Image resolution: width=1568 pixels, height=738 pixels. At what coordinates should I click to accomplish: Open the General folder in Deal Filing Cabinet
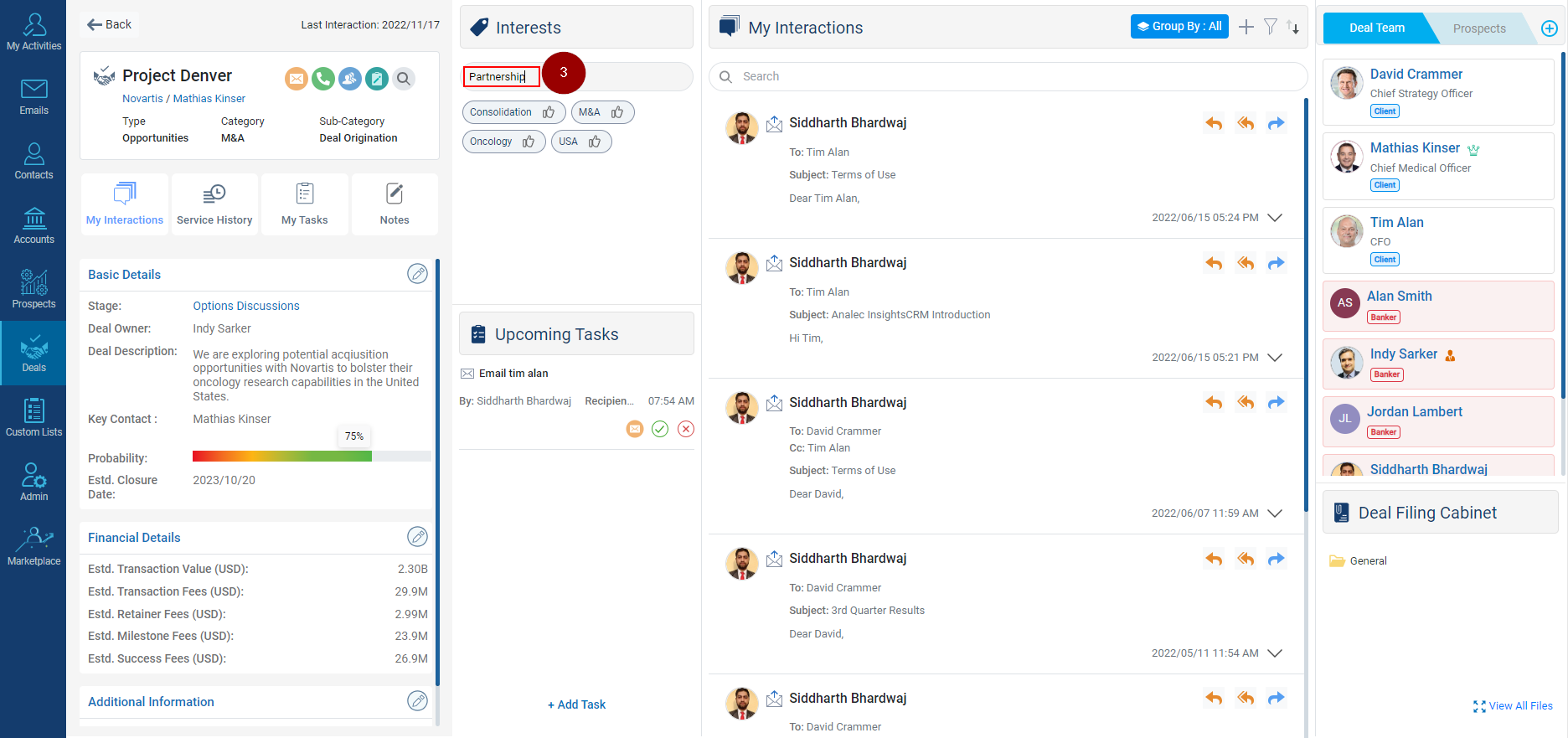pyautogui.click(x=1359, y=560)
